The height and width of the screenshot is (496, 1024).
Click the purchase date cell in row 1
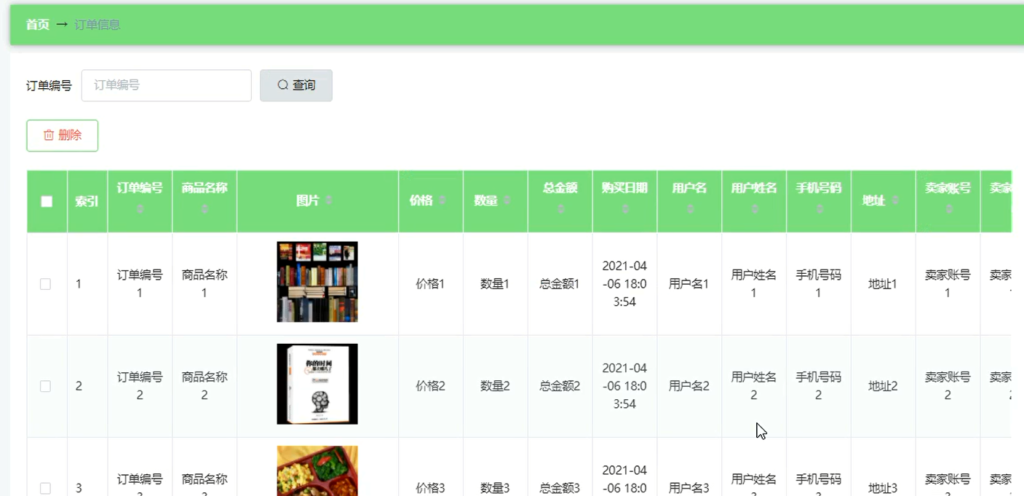point(624,284)
